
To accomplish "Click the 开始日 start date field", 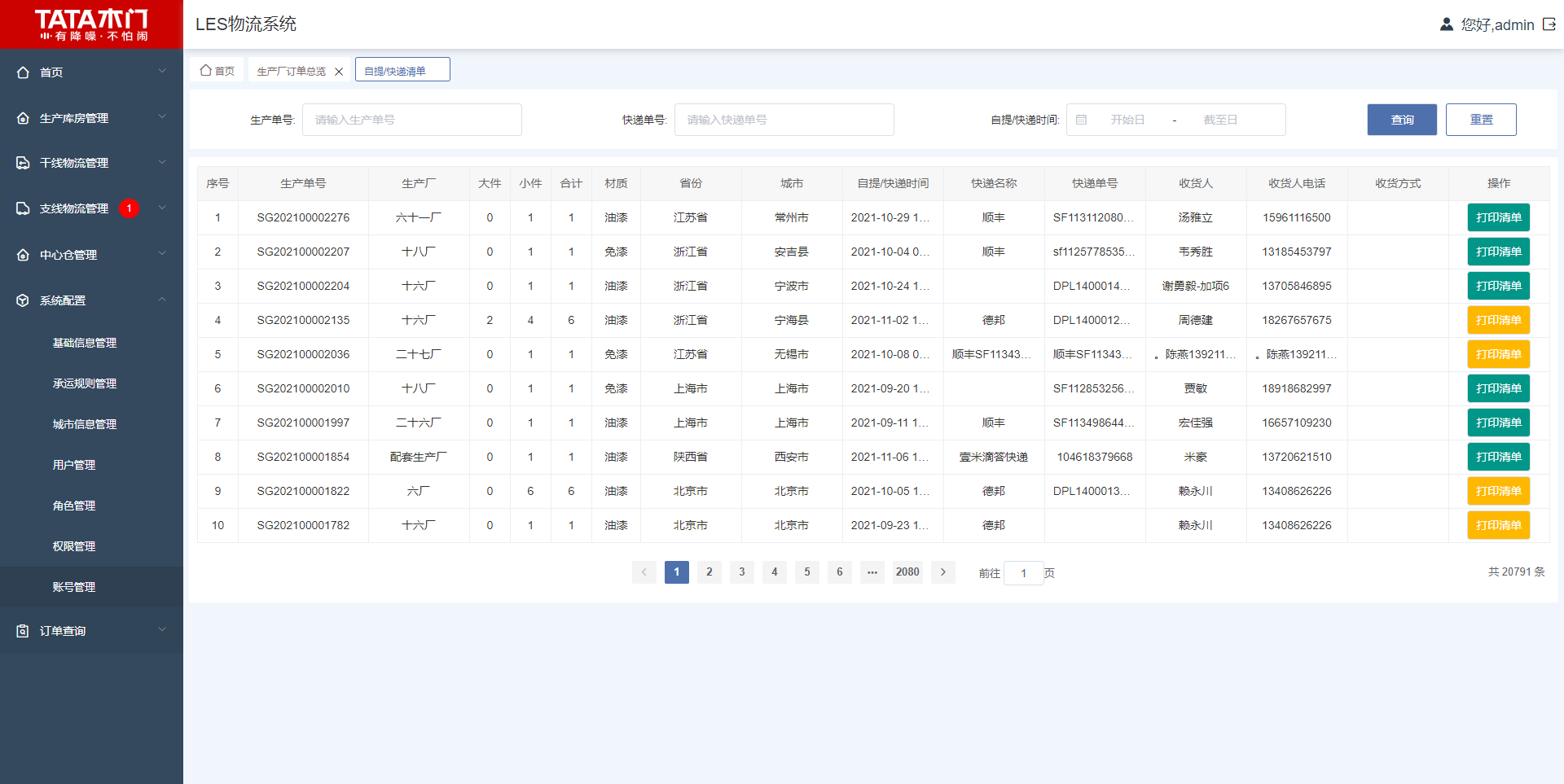I will (x=1128, y=120).
